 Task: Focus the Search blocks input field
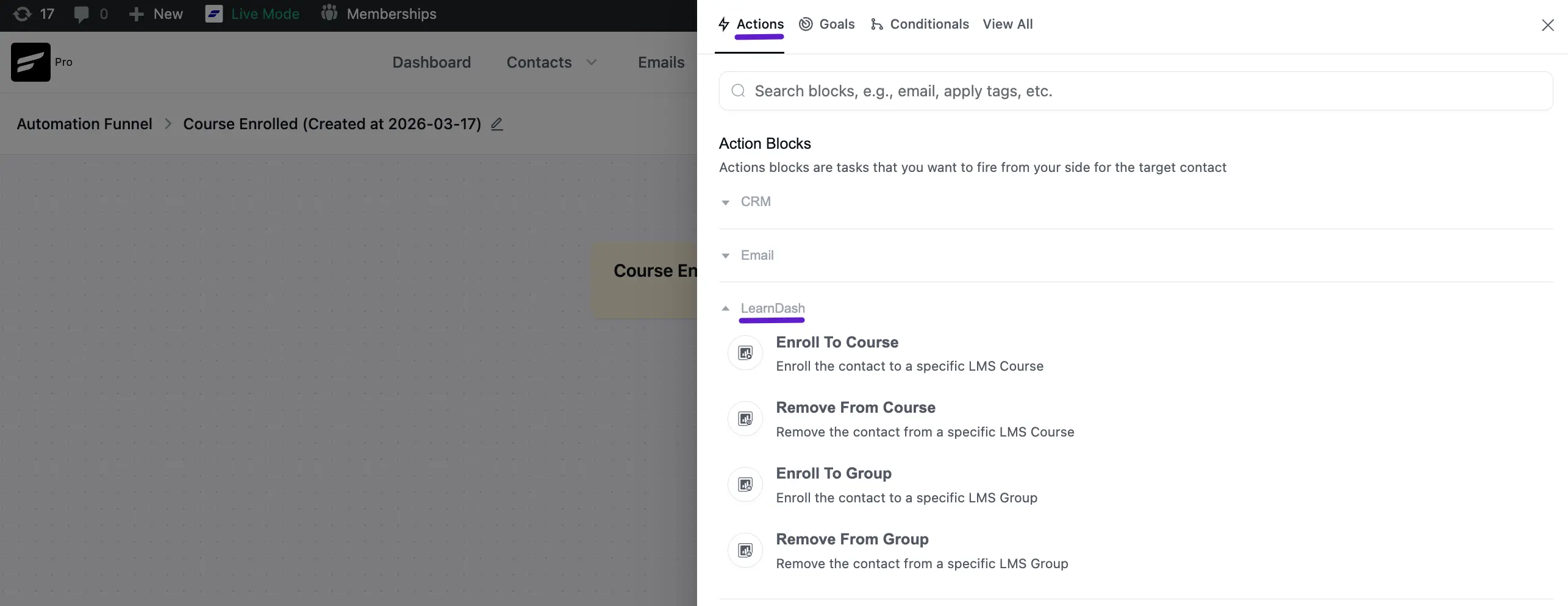coord(1136,91)
